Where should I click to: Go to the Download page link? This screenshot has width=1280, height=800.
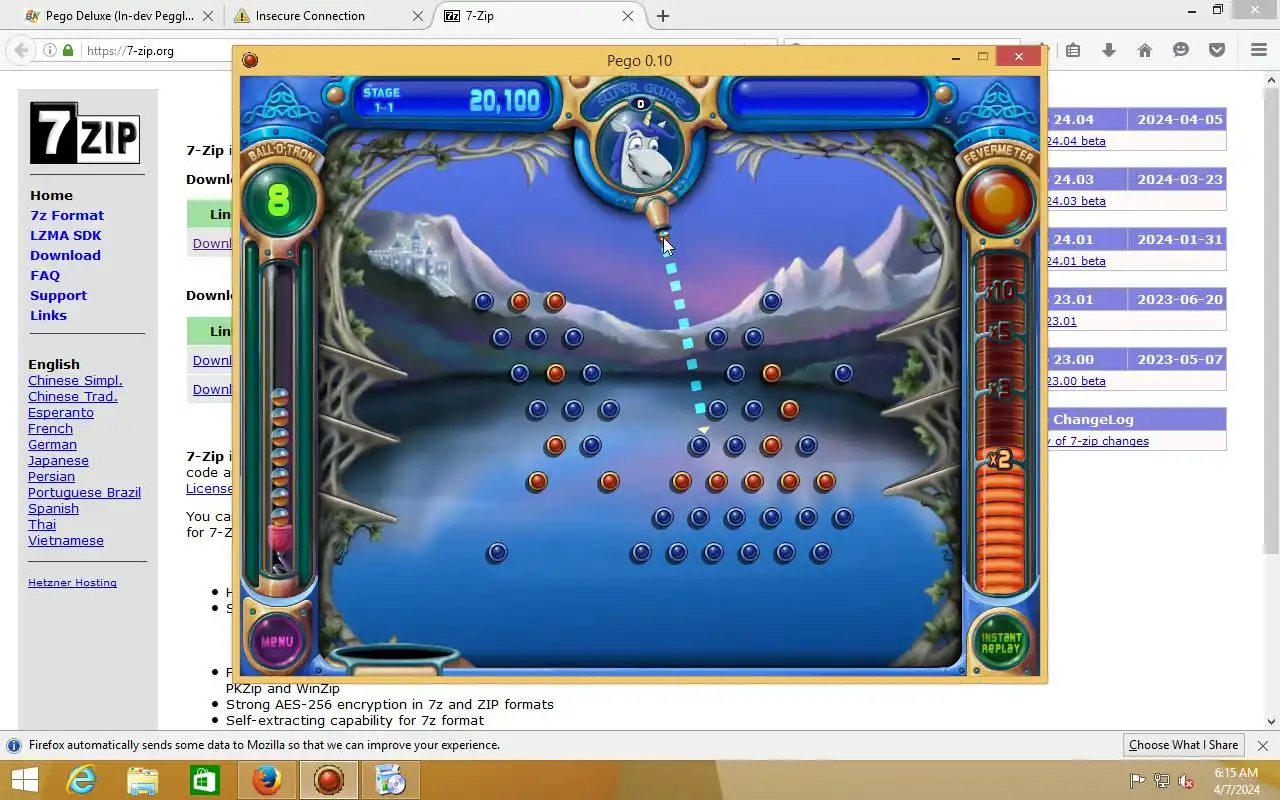click(x=65, y=255)
